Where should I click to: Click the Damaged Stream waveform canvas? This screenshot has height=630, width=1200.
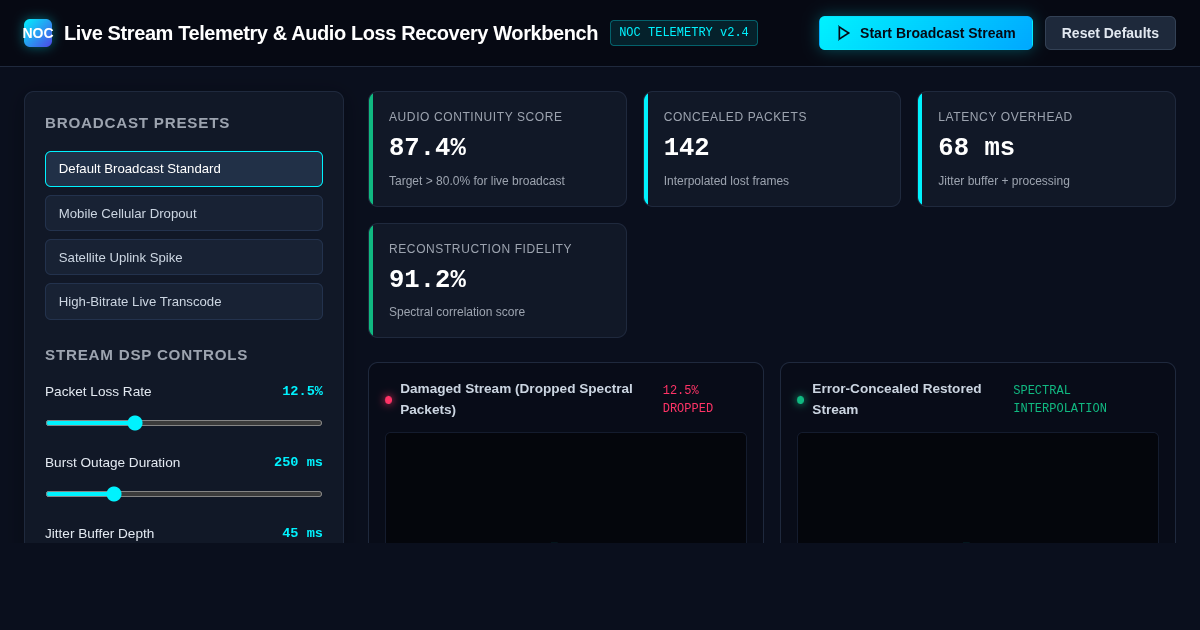click(x=566, y=488)
